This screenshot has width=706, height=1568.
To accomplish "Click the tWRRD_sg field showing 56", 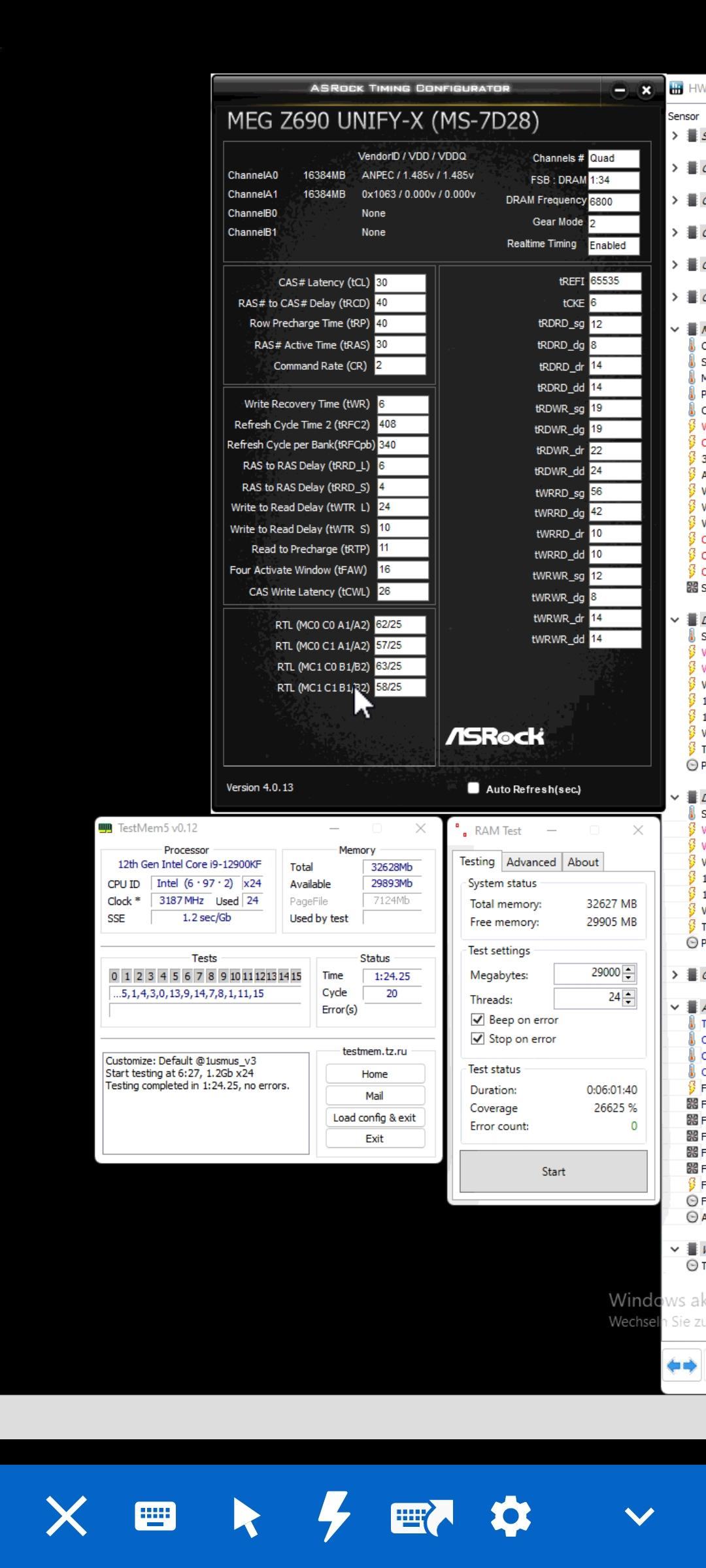I will (x=614, y=492).
